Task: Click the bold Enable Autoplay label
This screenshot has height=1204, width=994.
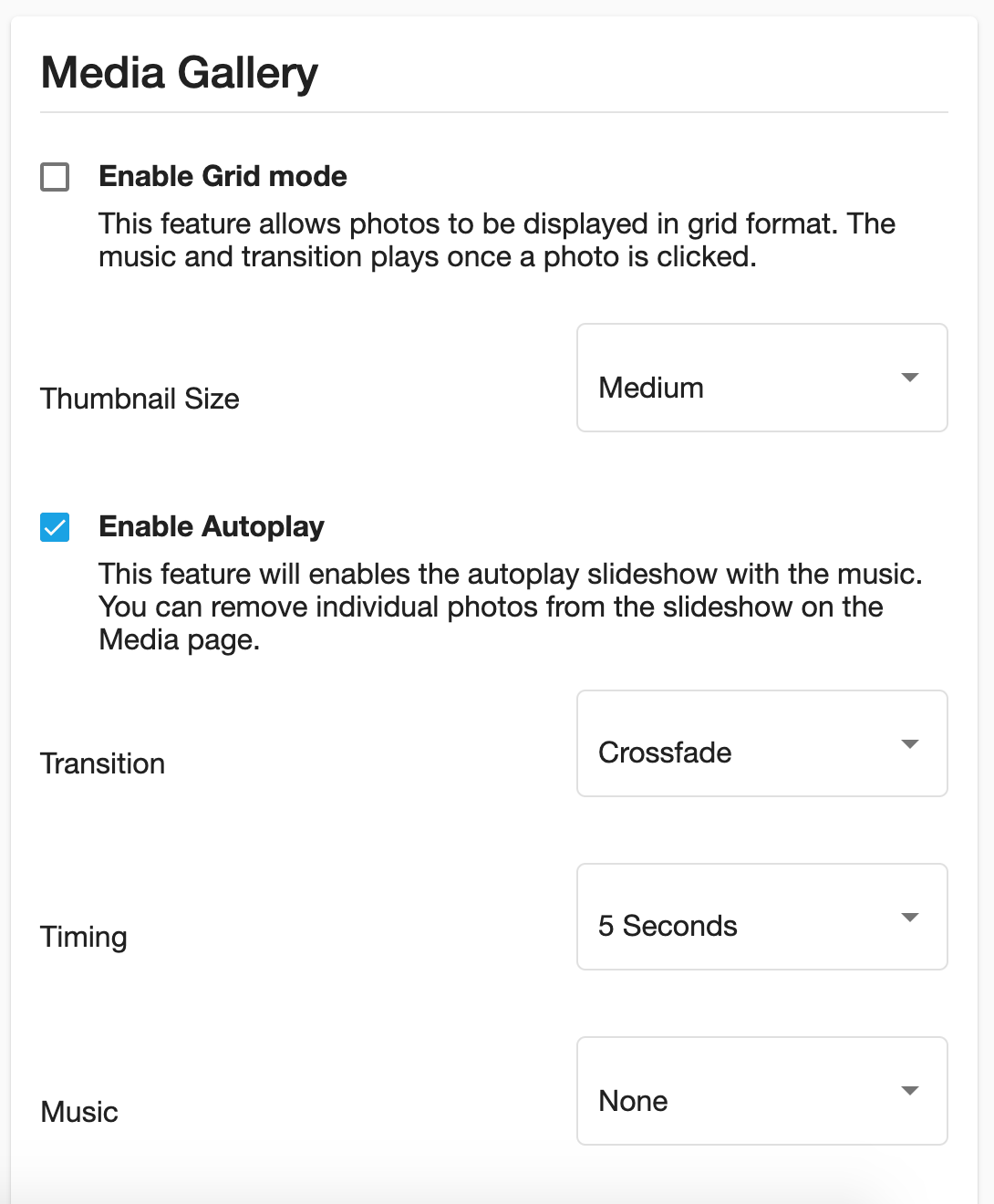Action: [x=212, y=526]
